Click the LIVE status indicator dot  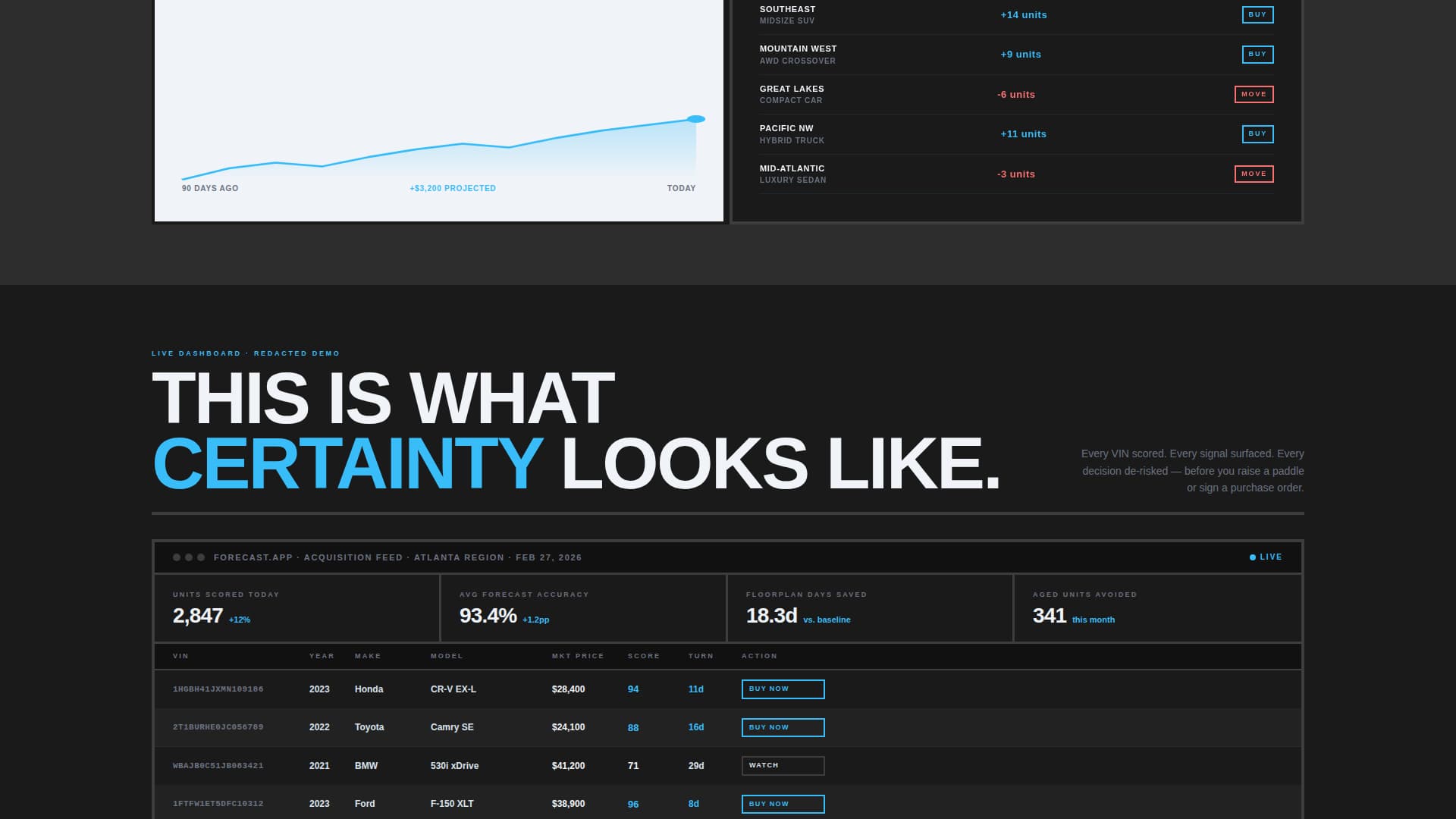click(x=1252, y=556)
